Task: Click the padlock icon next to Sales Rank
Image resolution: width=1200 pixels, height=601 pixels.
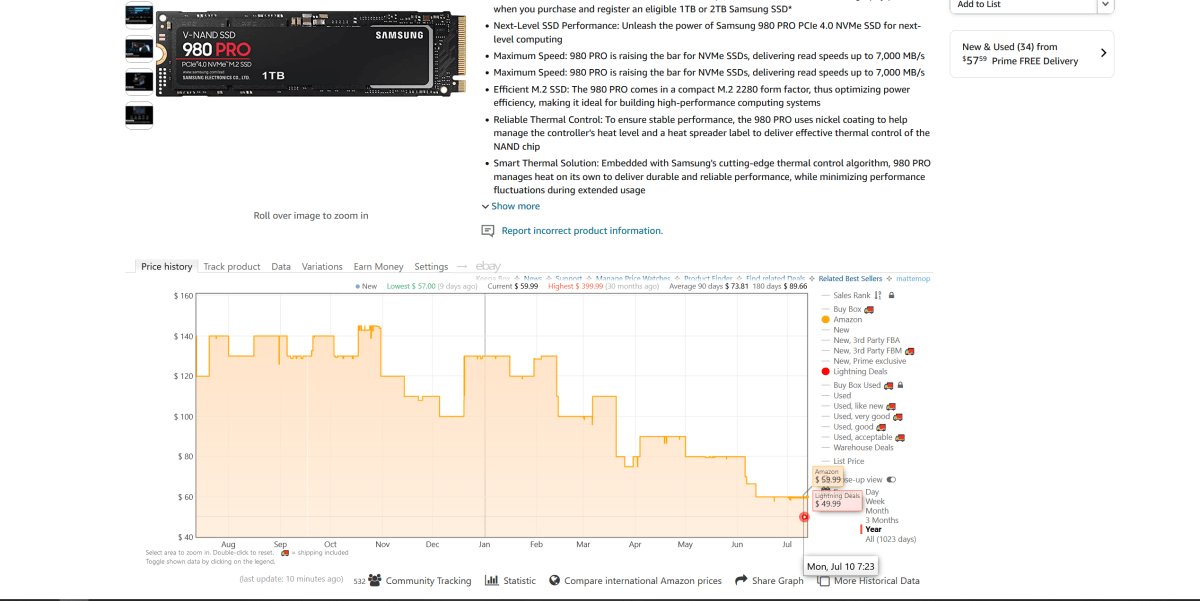Action: click(891, 295)
